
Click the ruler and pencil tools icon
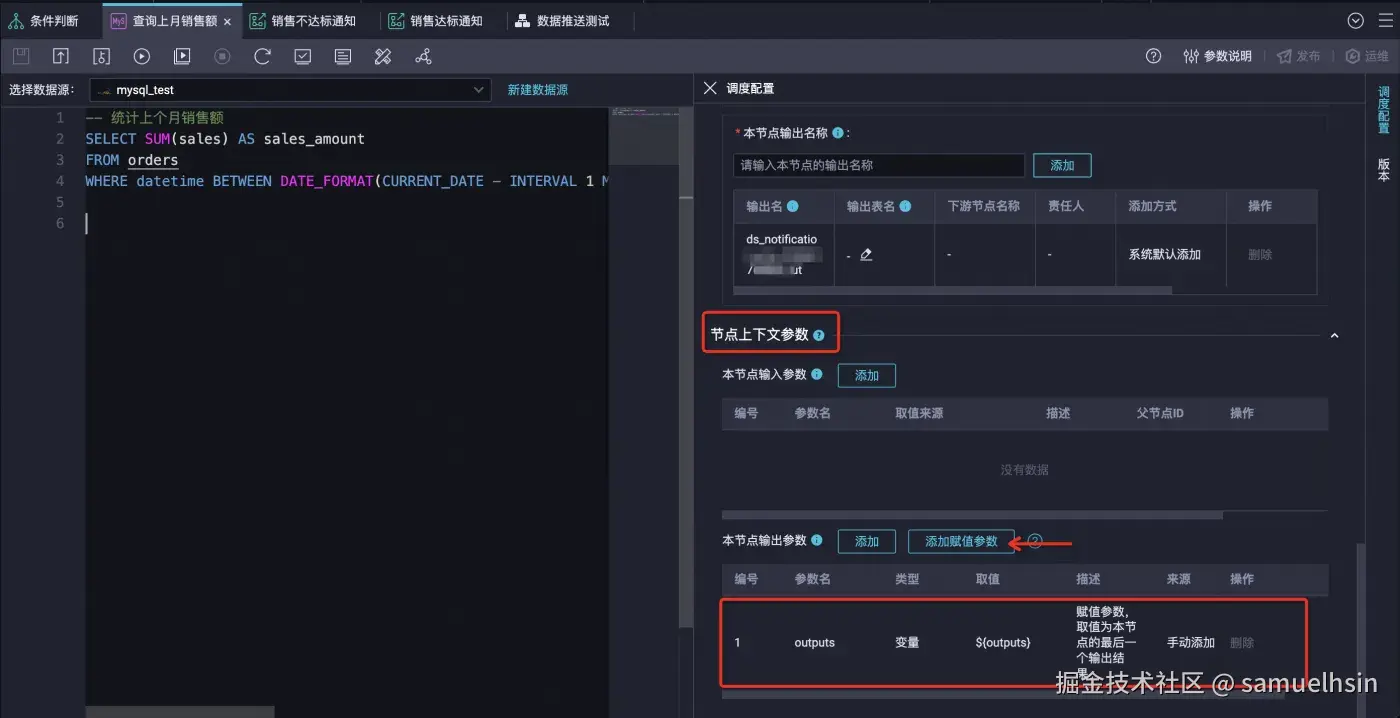[x=383, y=57]
